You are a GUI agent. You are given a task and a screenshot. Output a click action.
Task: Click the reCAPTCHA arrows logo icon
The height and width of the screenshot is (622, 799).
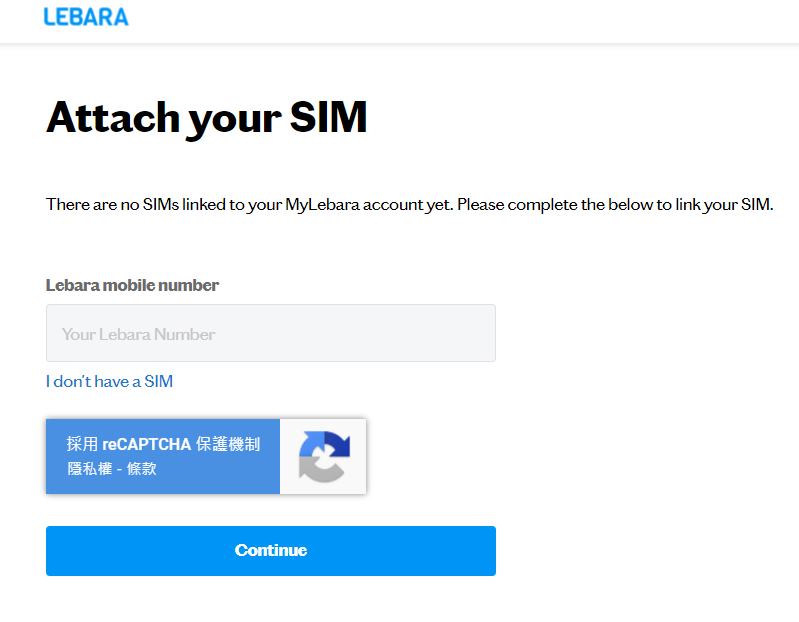click(x=324, y=456)
